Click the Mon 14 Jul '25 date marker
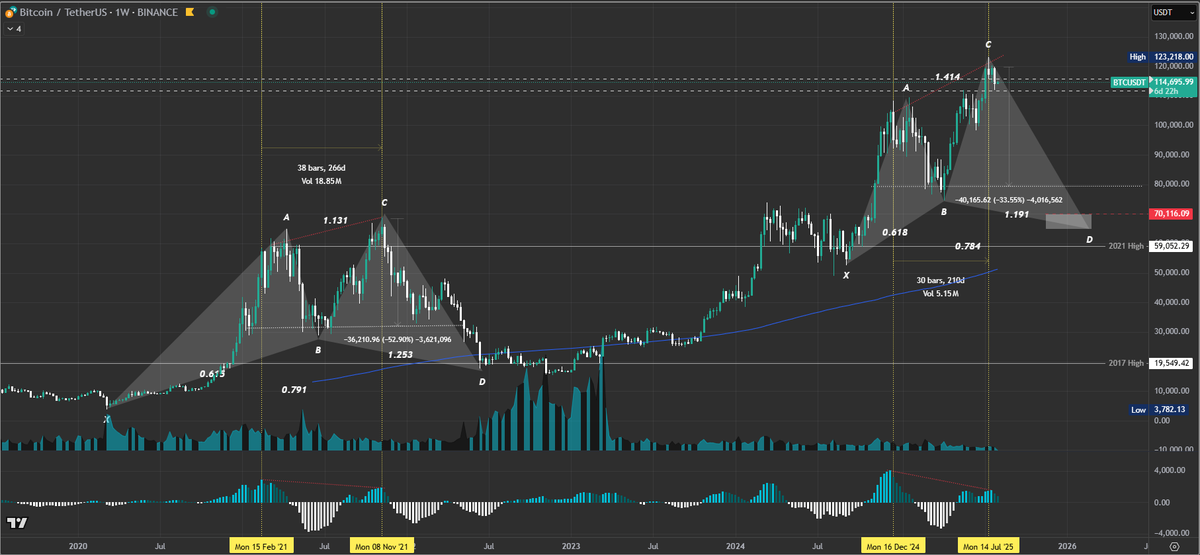The image size is (1200, 555). tap(989, 547)
